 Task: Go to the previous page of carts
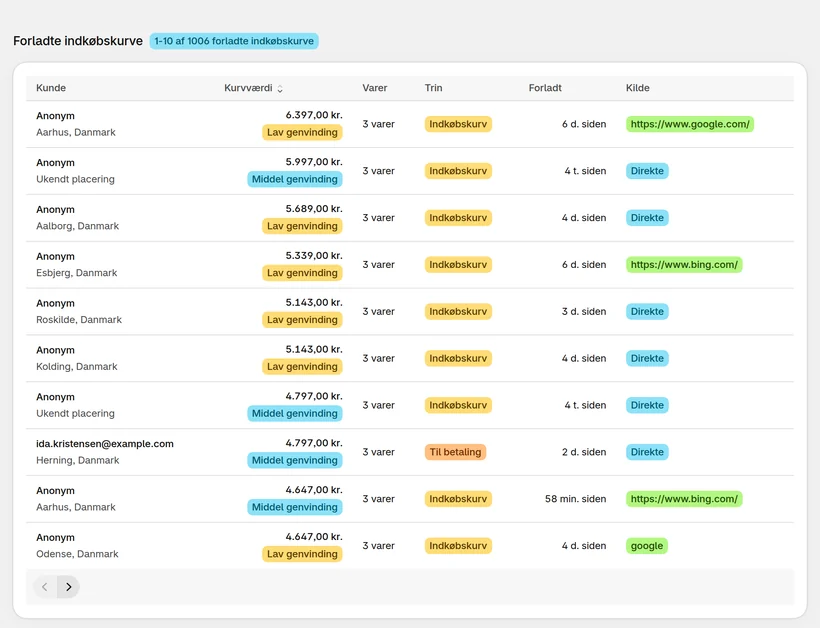45,587
